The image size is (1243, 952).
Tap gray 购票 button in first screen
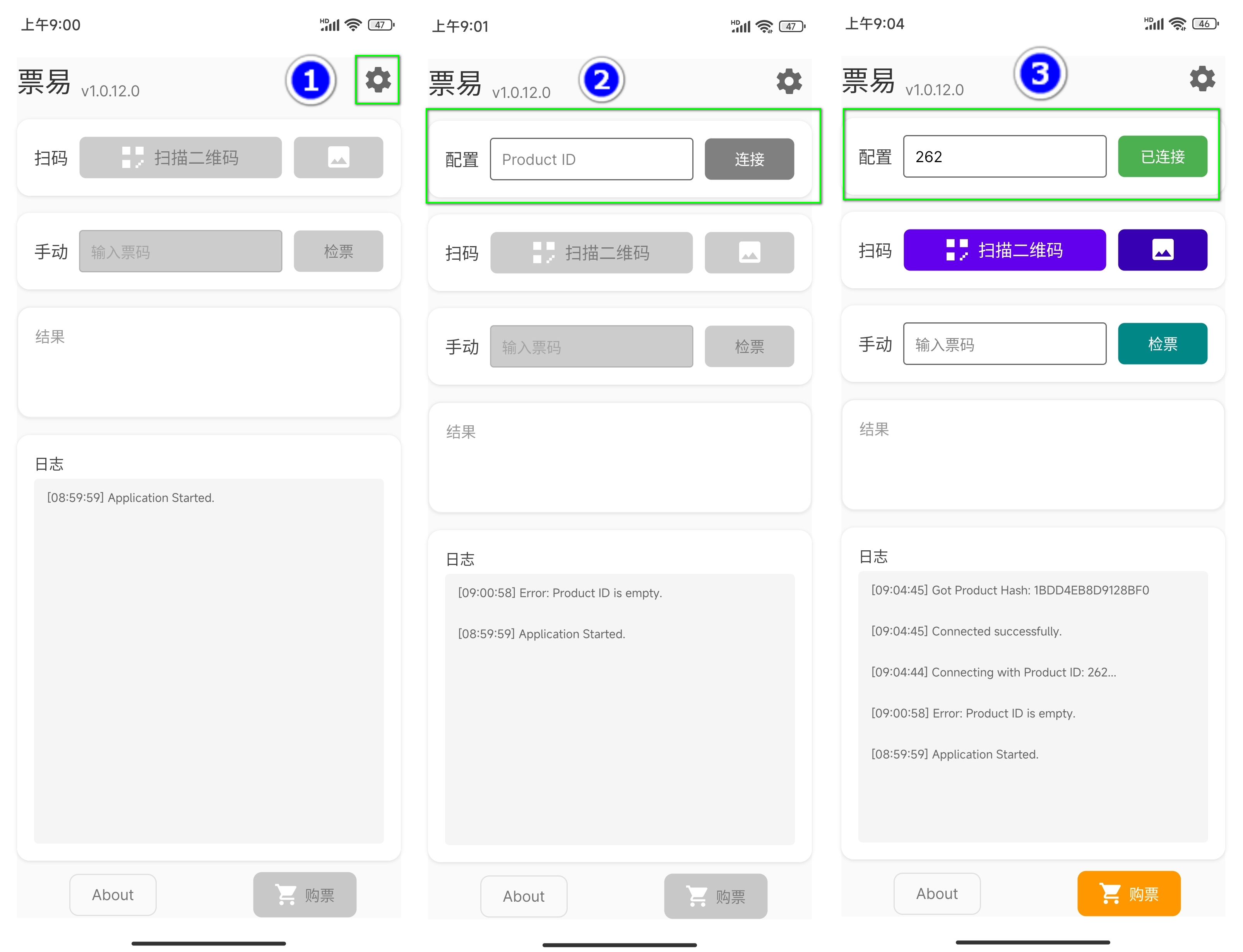pos(304,894)
